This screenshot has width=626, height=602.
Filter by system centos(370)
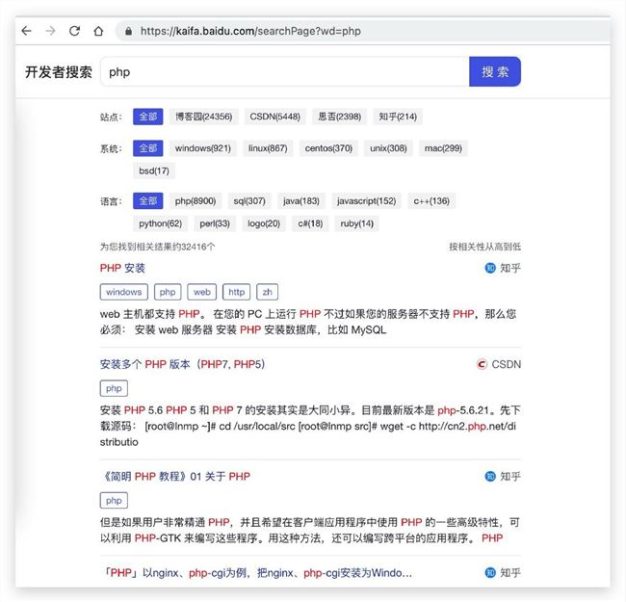(329, 149)
